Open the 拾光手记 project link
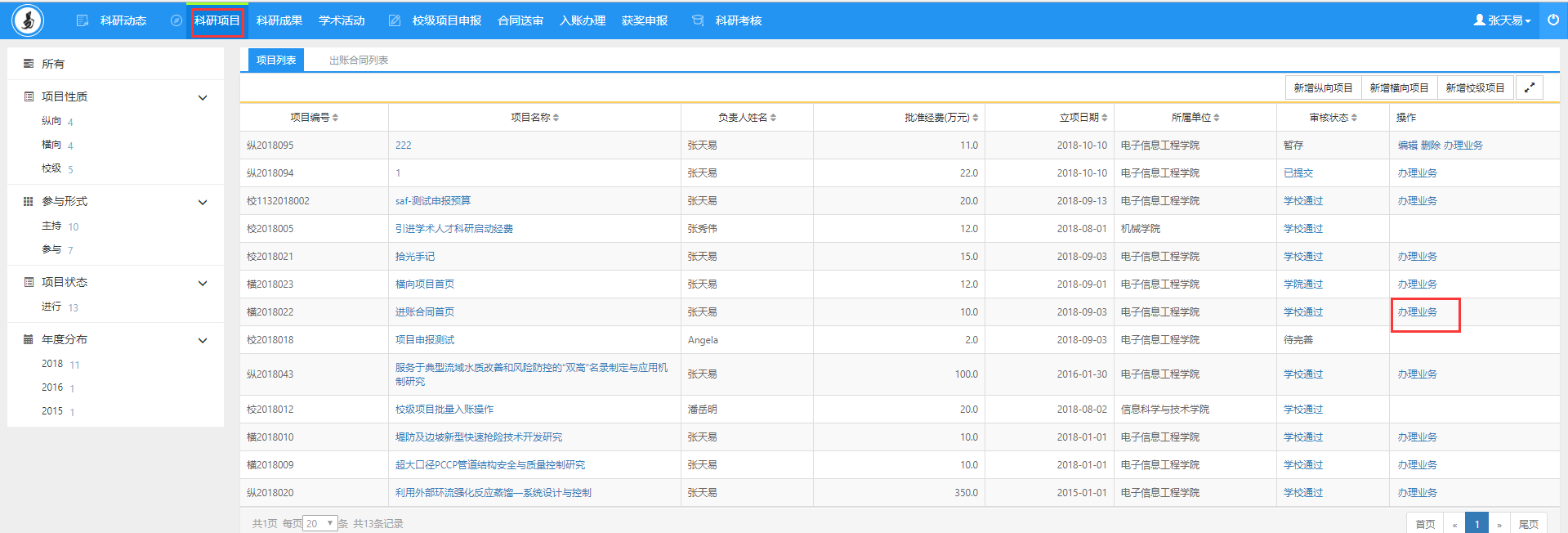The width and height of the screenshot is (1568, 533). click(x=415, y=257)
